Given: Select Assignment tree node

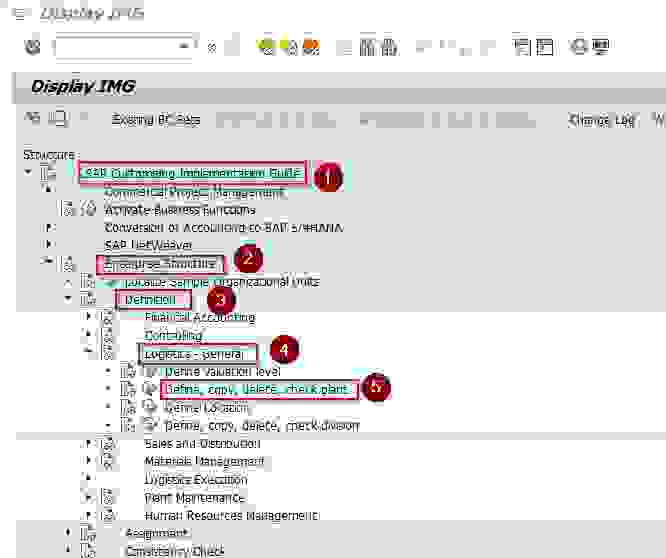Looking at the screenshot, I should 157,533.
